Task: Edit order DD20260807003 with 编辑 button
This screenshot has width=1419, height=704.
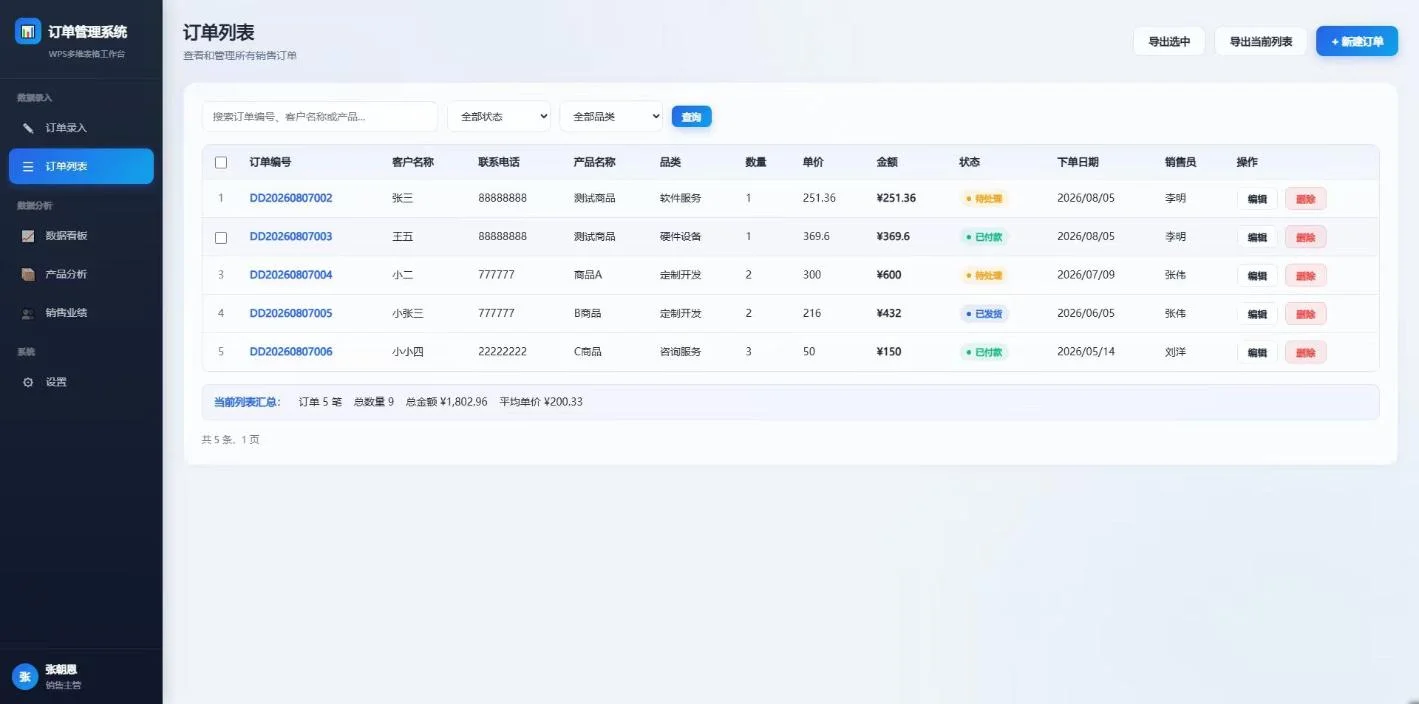Action: pos(1257,237)
